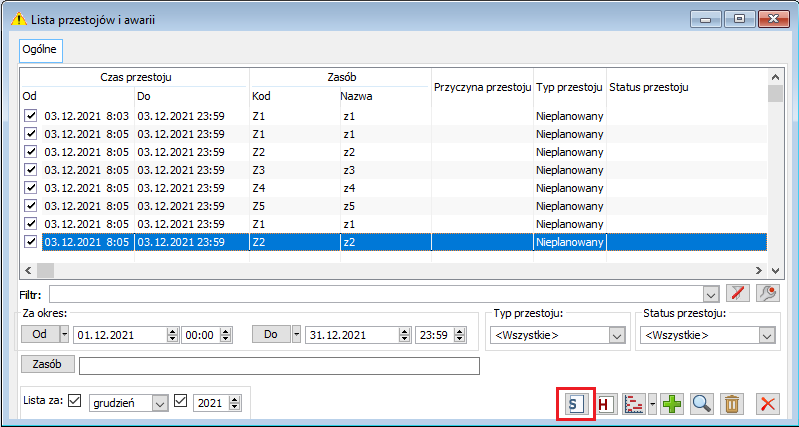Toggle the checkbox of the Z4 row
The image size is (799, 427).
click(x=31, y=188)
